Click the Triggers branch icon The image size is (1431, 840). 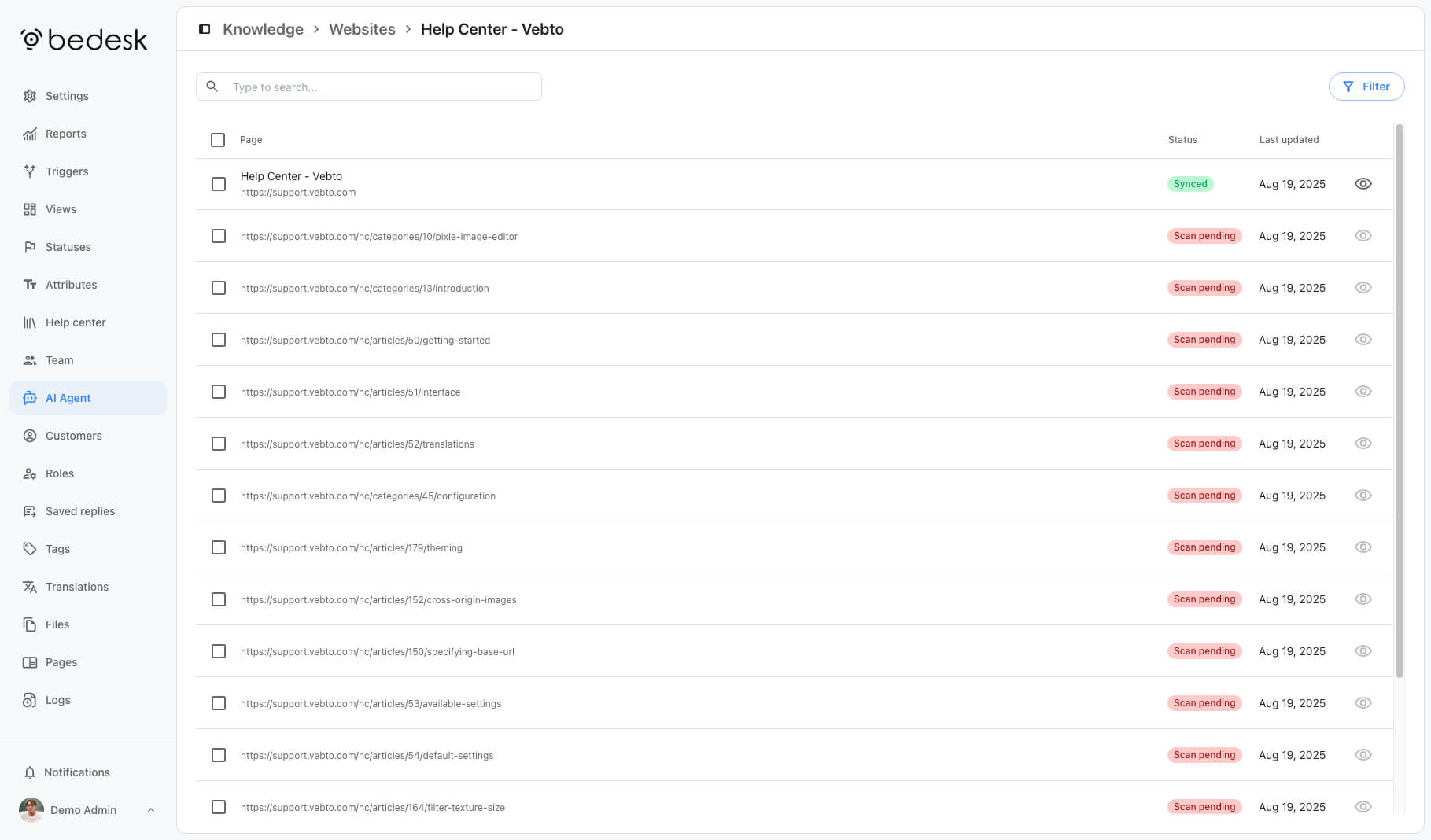click(30, 171)
